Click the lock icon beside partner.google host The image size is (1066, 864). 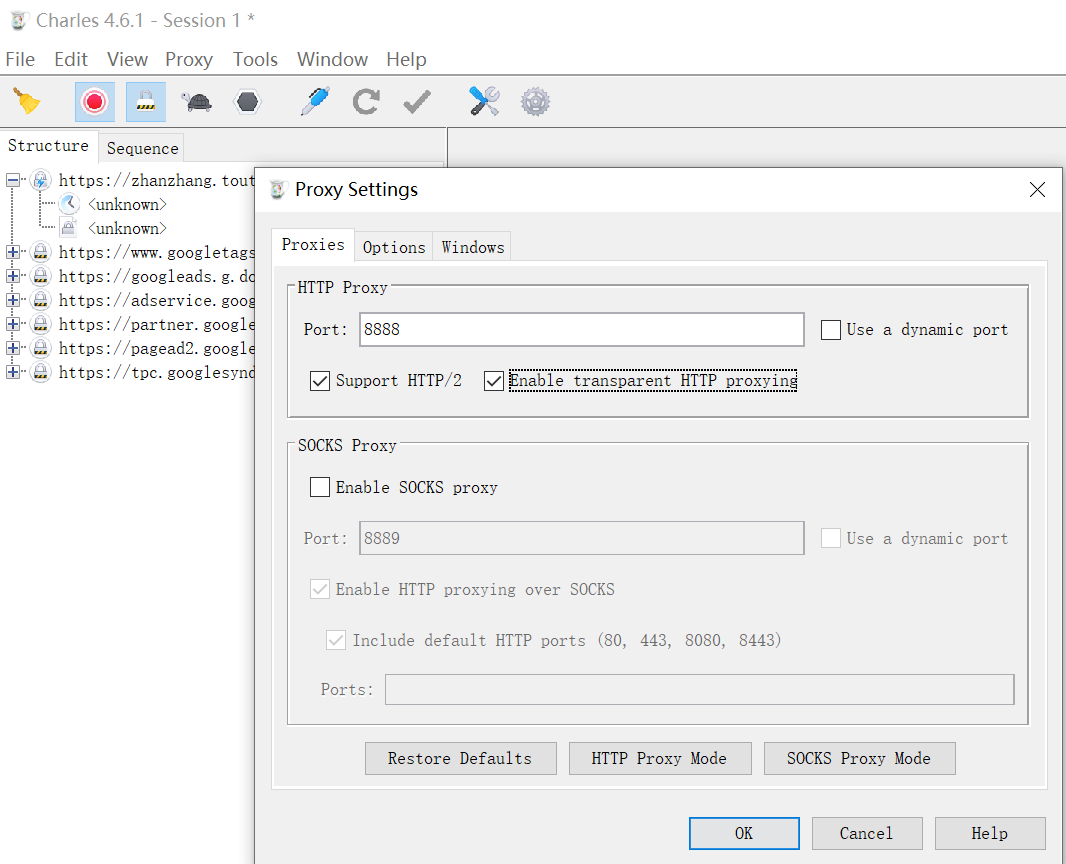(41, 324)
